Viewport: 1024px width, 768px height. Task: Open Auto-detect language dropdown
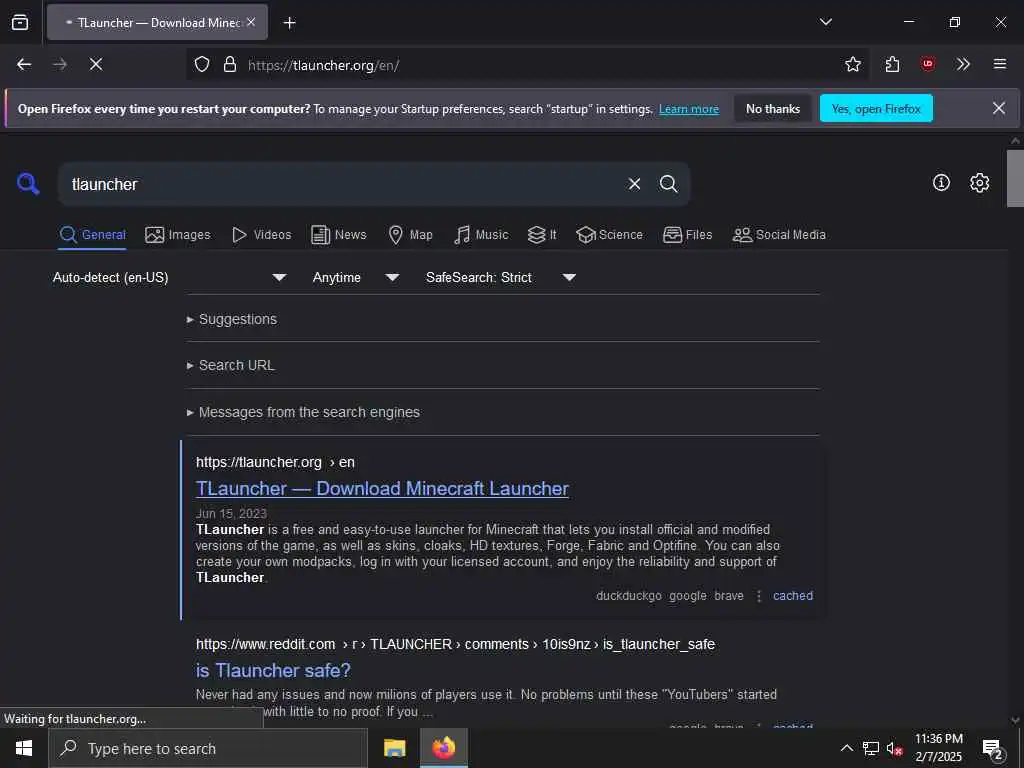click(x=170, y=278)
